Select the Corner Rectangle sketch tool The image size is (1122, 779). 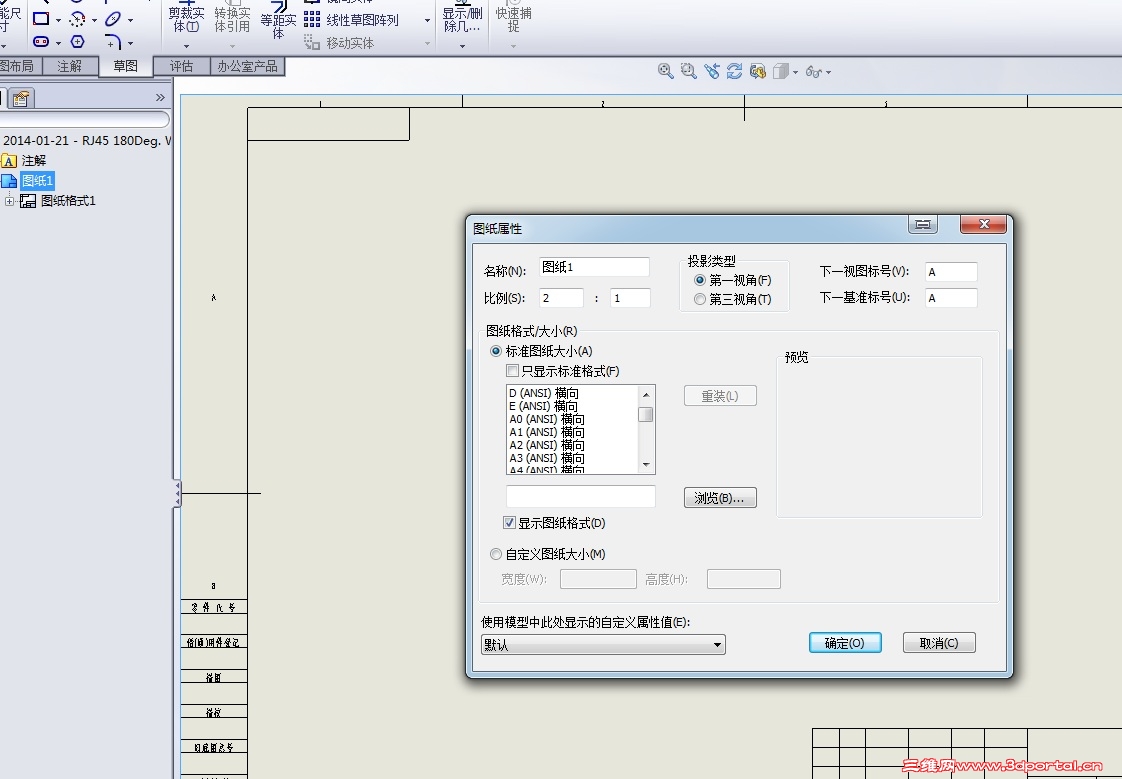42,19
